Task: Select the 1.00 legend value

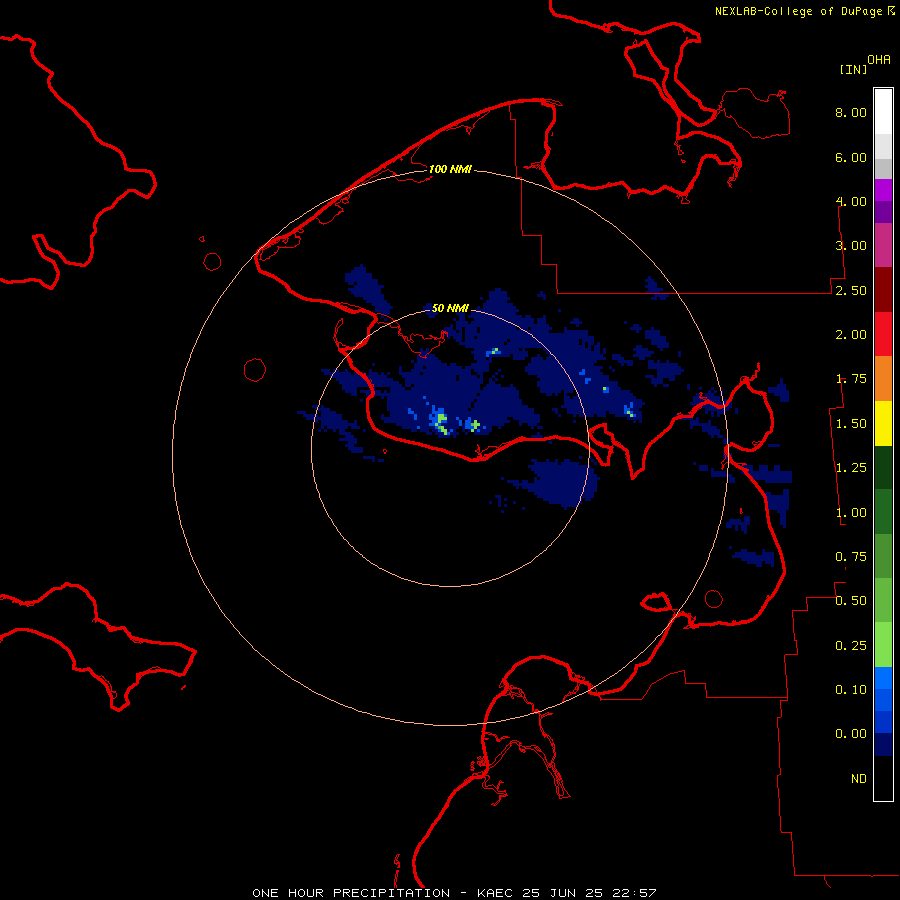Action: point(851,513)
